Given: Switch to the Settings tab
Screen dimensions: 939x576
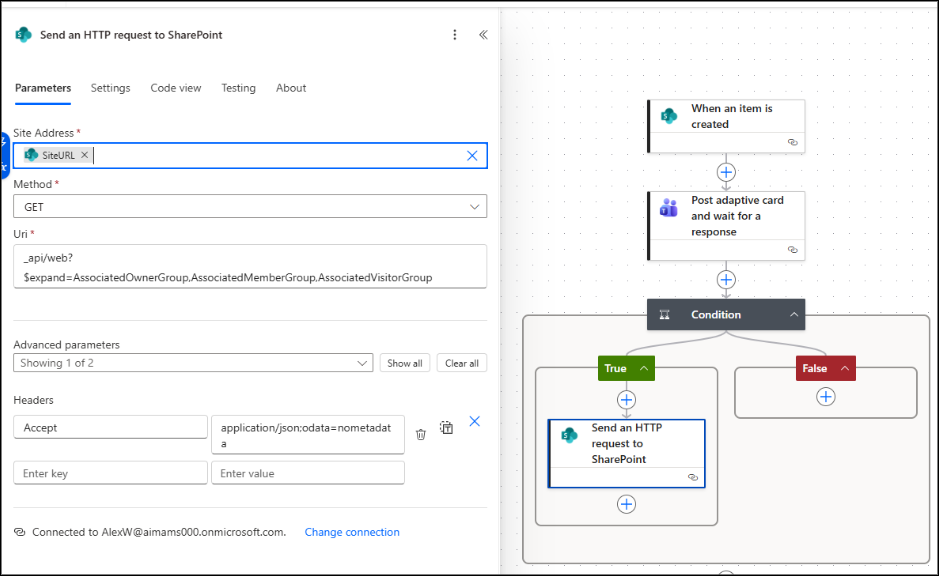Looking at the screenshot, I should pos(110,88).
